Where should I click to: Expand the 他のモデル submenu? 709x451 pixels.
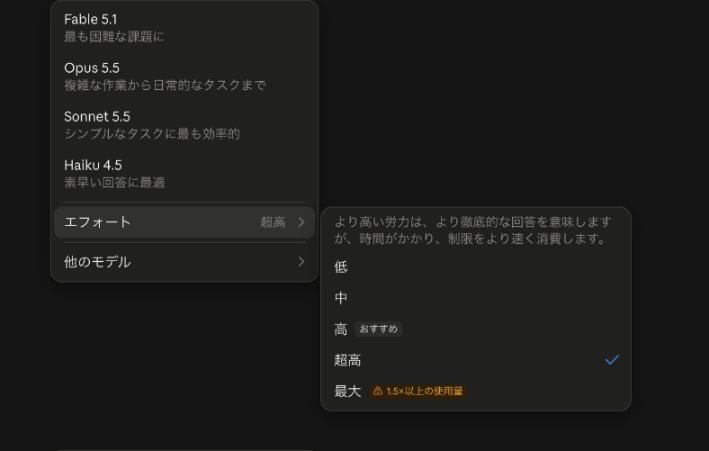(x=184, y=262)
